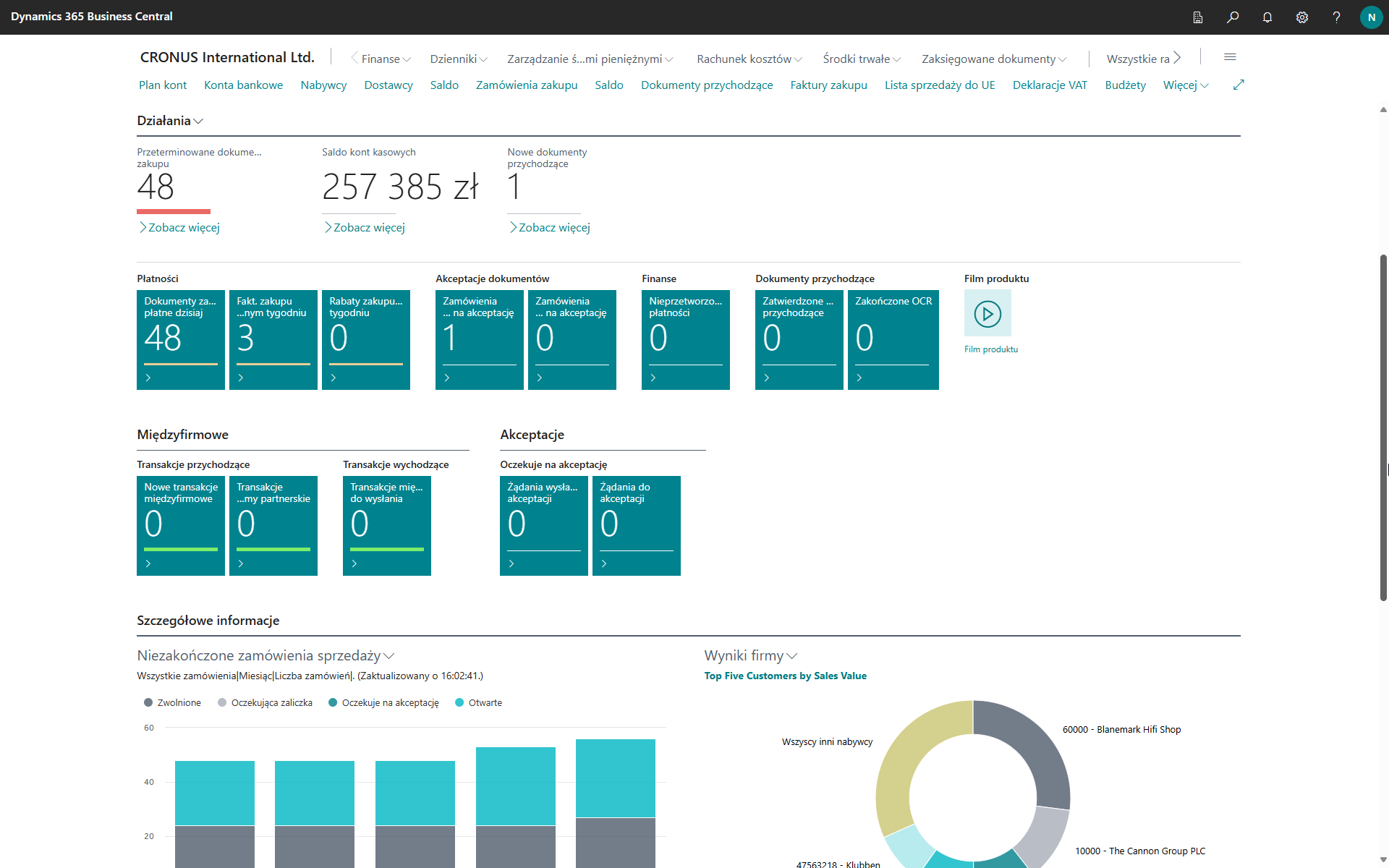
Task: Open arrow on Dokumenty za... płatne dzisiaj tile
Action: click(x=148, y=378)
